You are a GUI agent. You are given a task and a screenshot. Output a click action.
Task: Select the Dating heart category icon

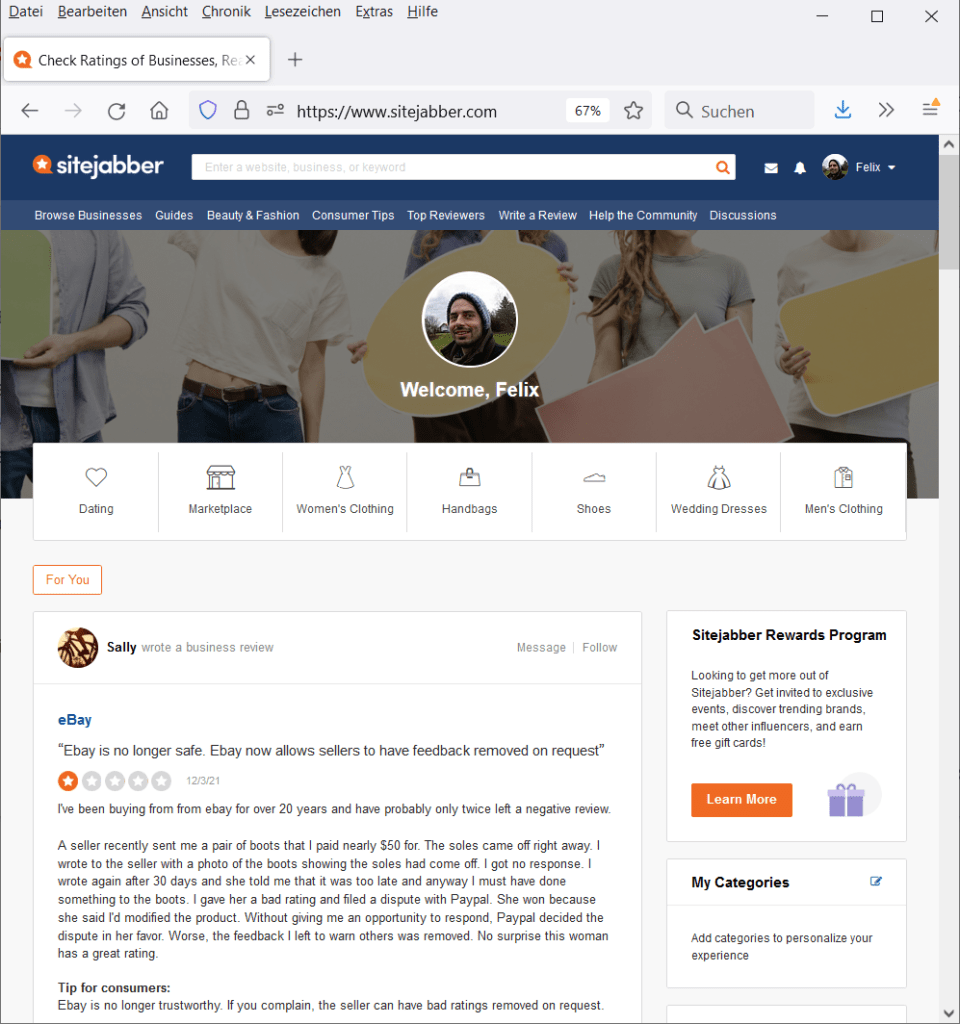pos(96,478)
